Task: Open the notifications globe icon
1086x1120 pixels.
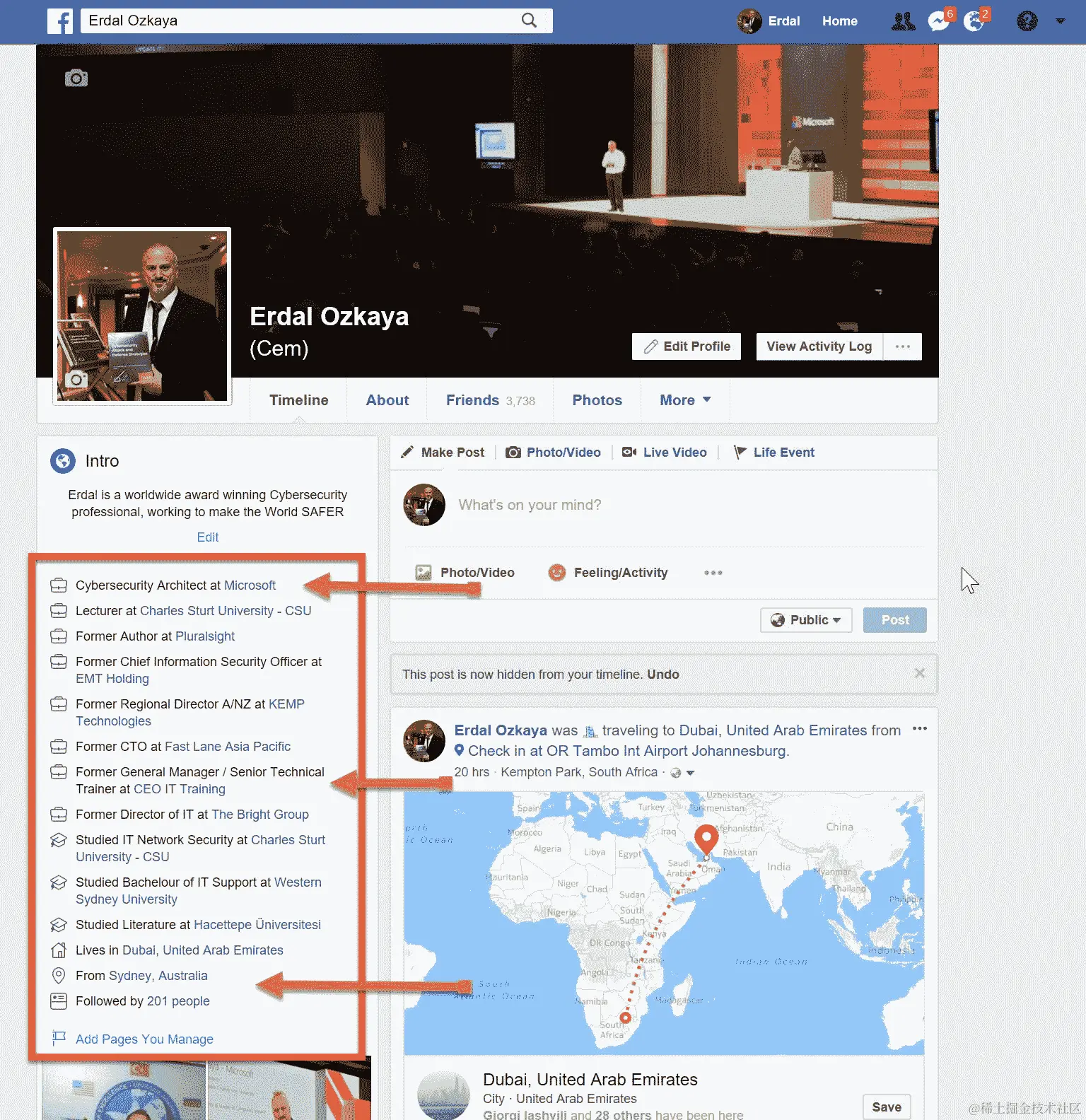Action: click(x=974, y=21)
